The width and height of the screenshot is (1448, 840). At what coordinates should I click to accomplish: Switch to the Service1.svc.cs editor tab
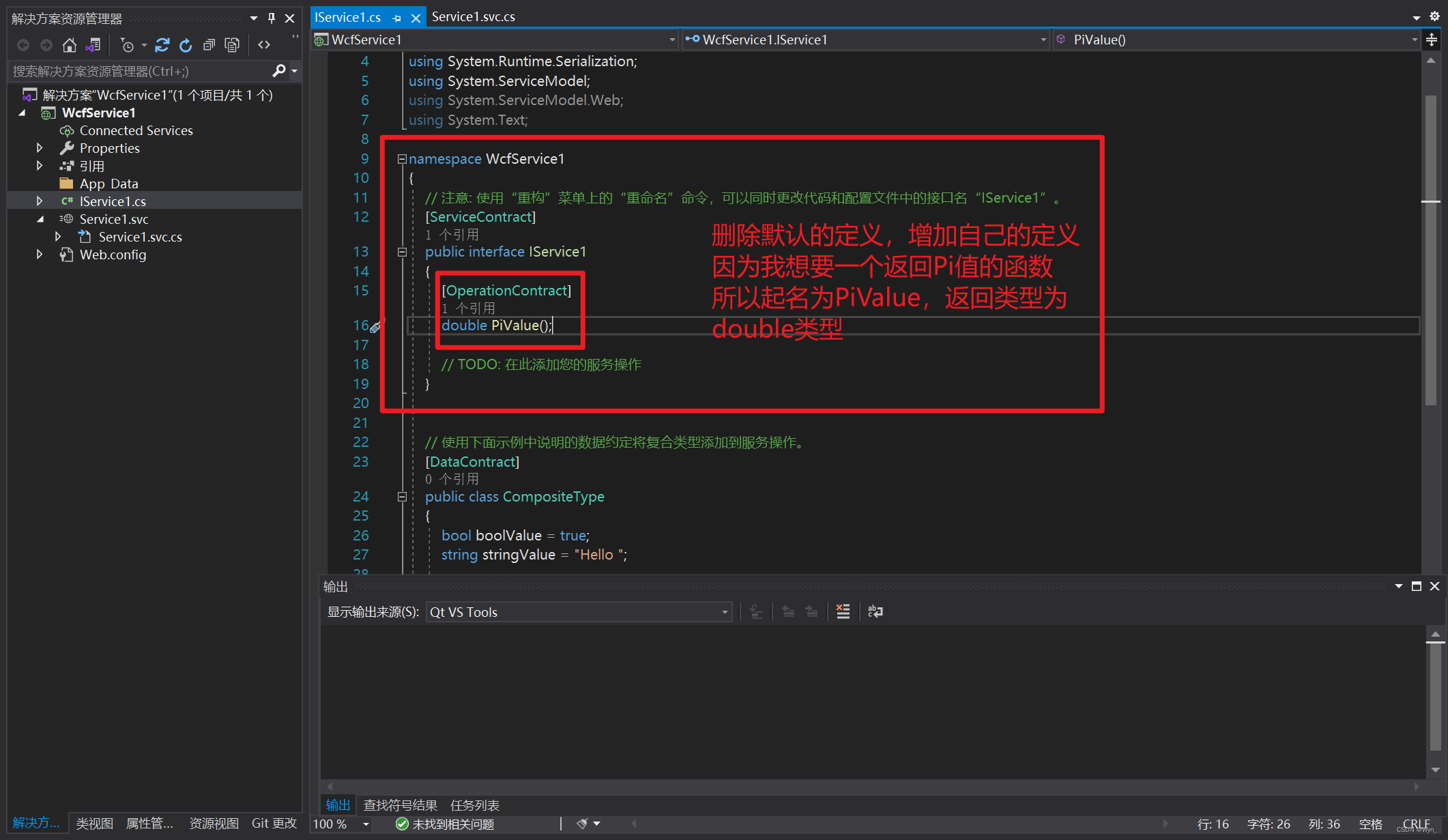click(473, 16)
